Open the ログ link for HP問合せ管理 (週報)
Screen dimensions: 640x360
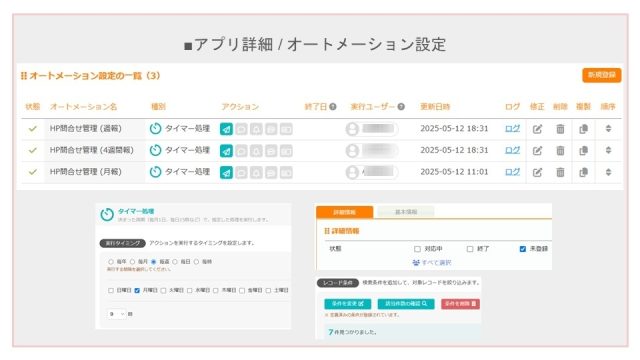512,129
